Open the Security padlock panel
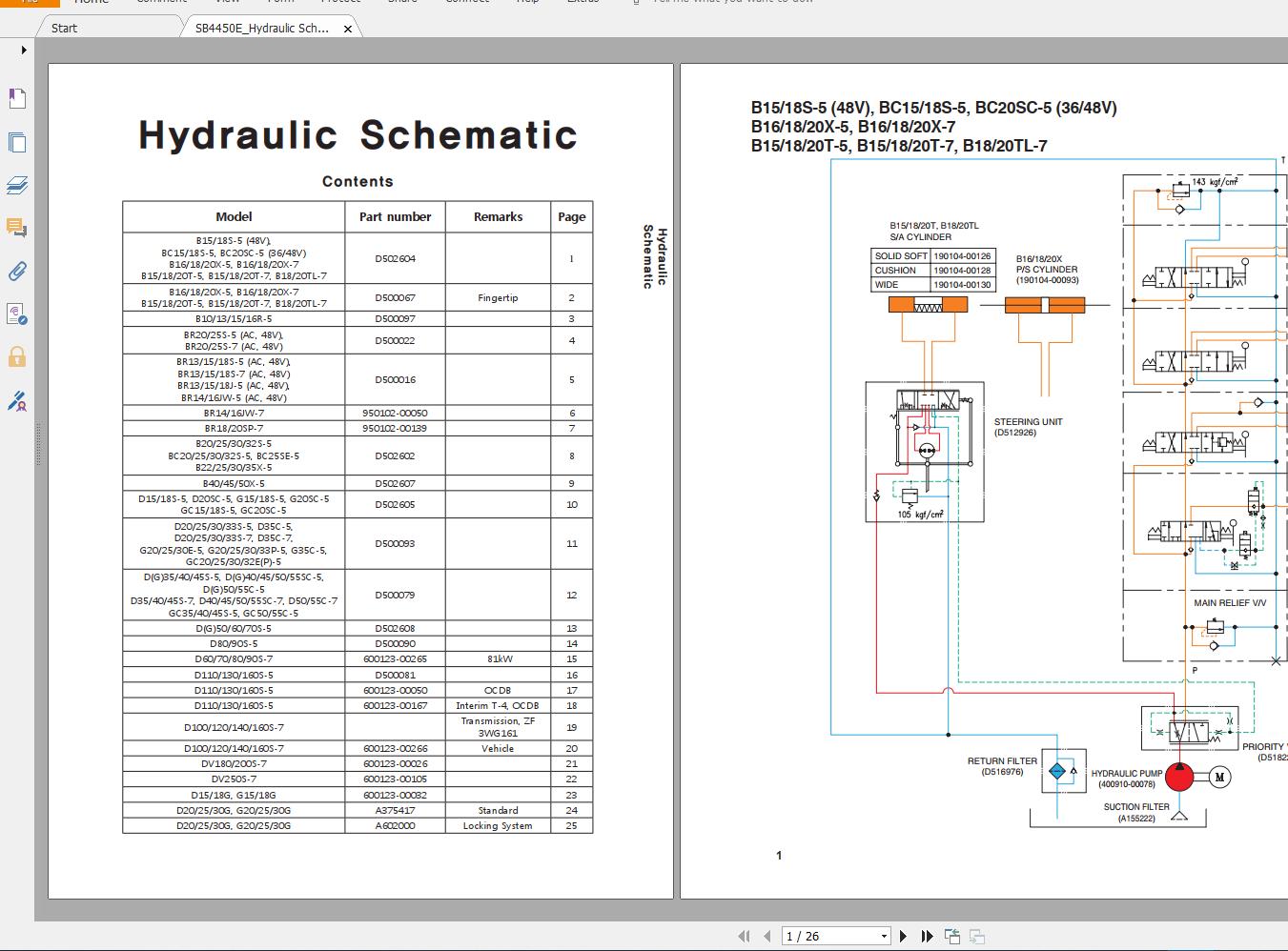The height and width of the screenshot is (951, 1288). (17, 357)
